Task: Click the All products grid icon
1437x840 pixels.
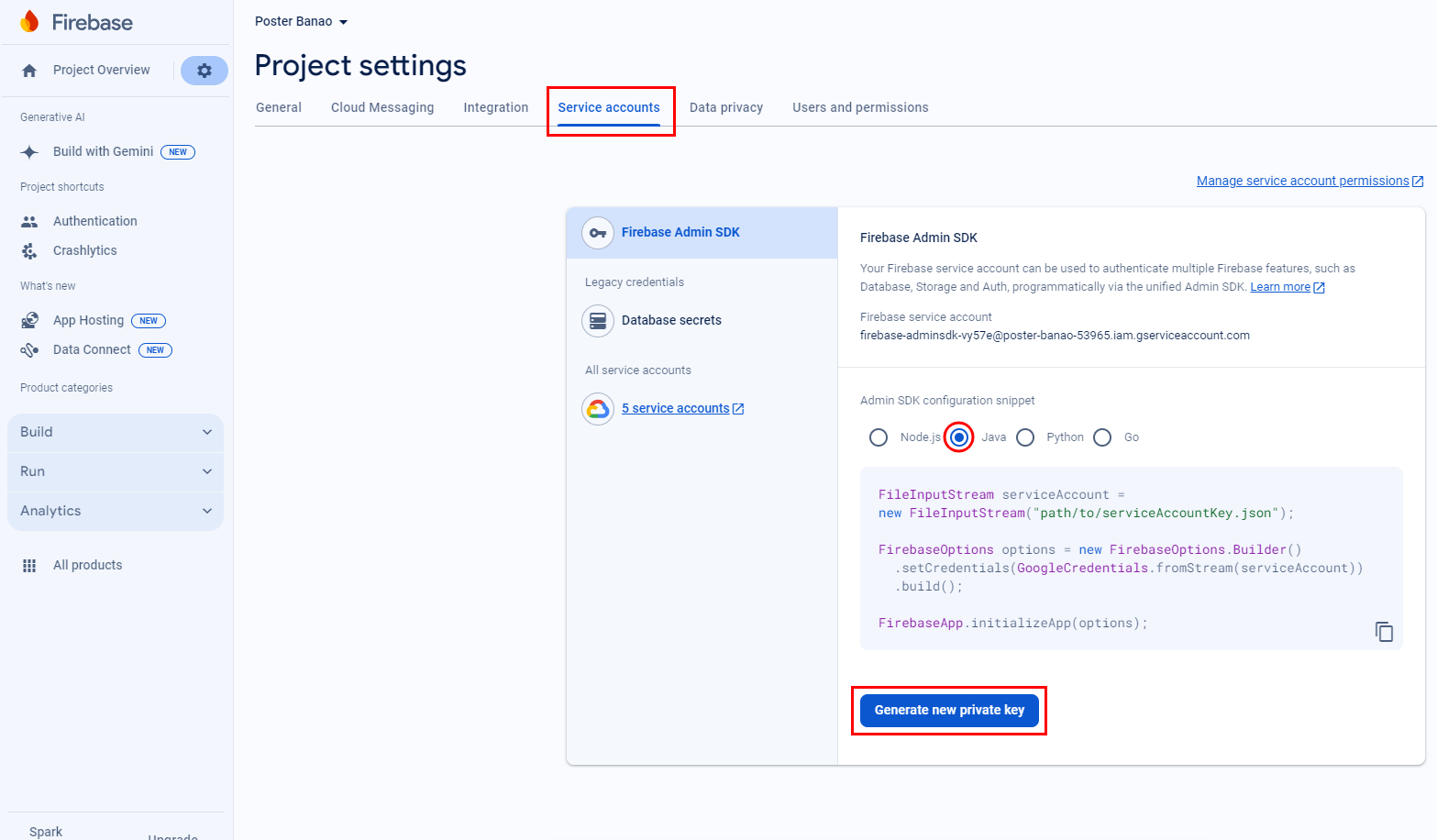Action: (x=29, y=566)
